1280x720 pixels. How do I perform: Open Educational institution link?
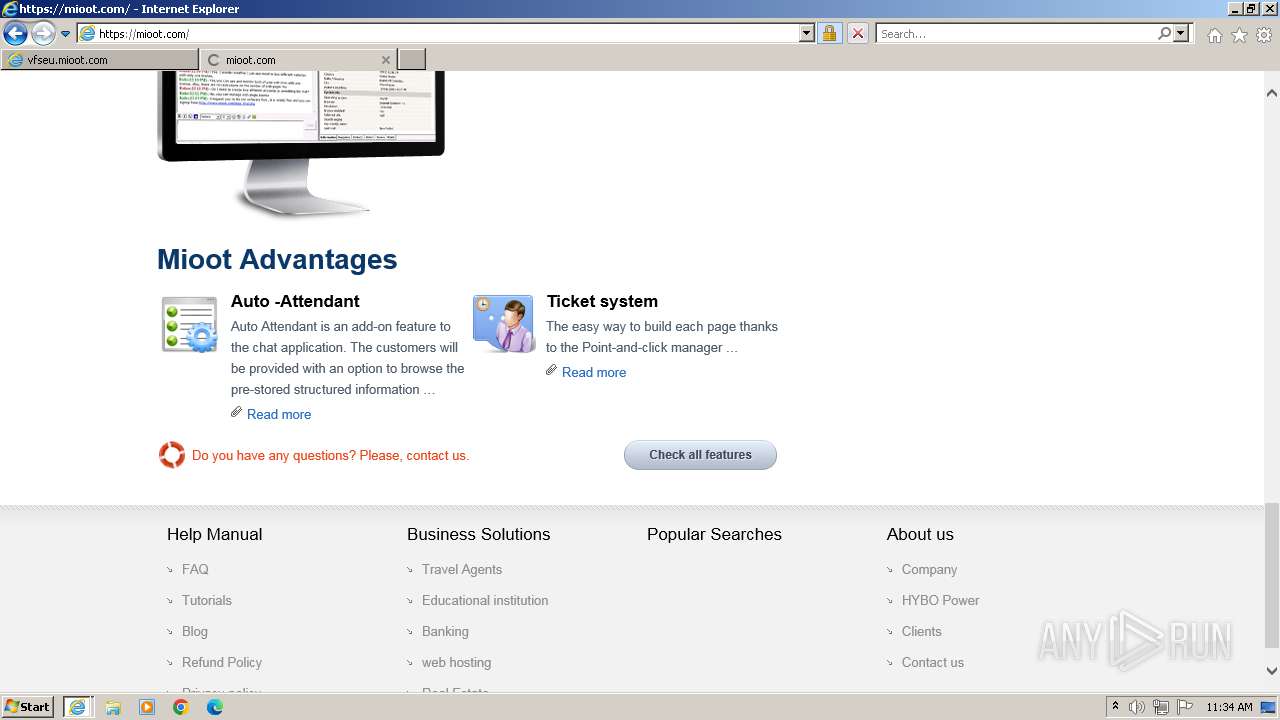click(x=485, y=600)
